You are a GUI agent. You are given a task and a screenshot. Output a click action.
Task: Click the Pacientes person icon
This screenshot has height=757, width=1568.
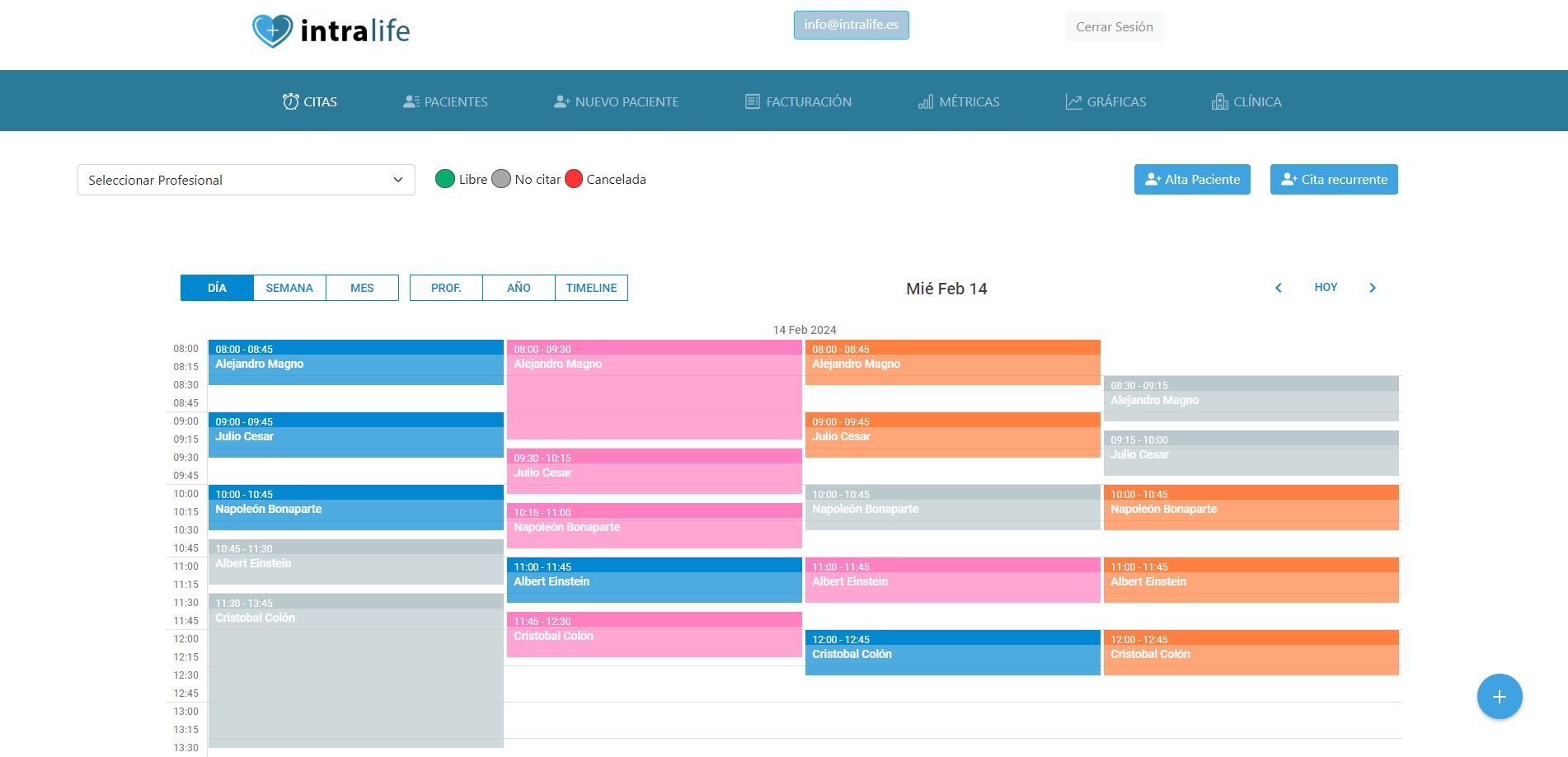[411, 101]
